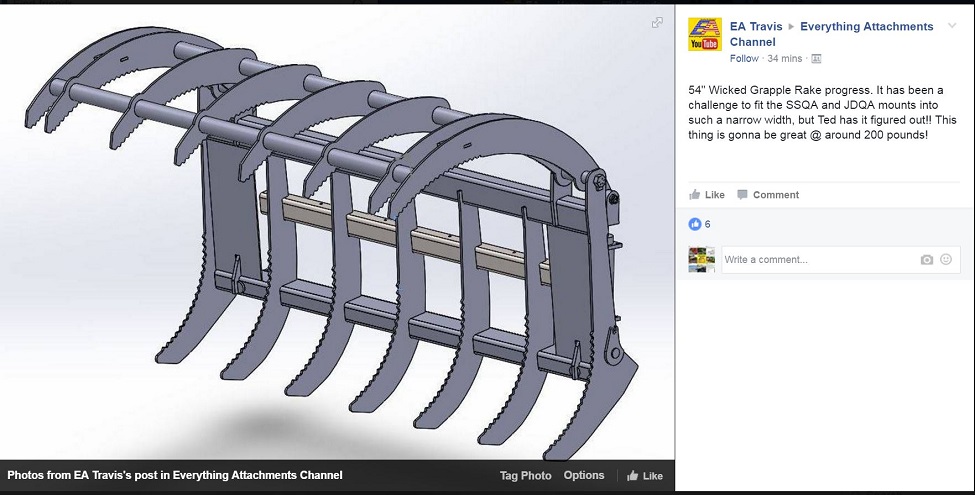Like the photo from bottom bar
This screenshot has width=975, height=495.
(644, 476)
